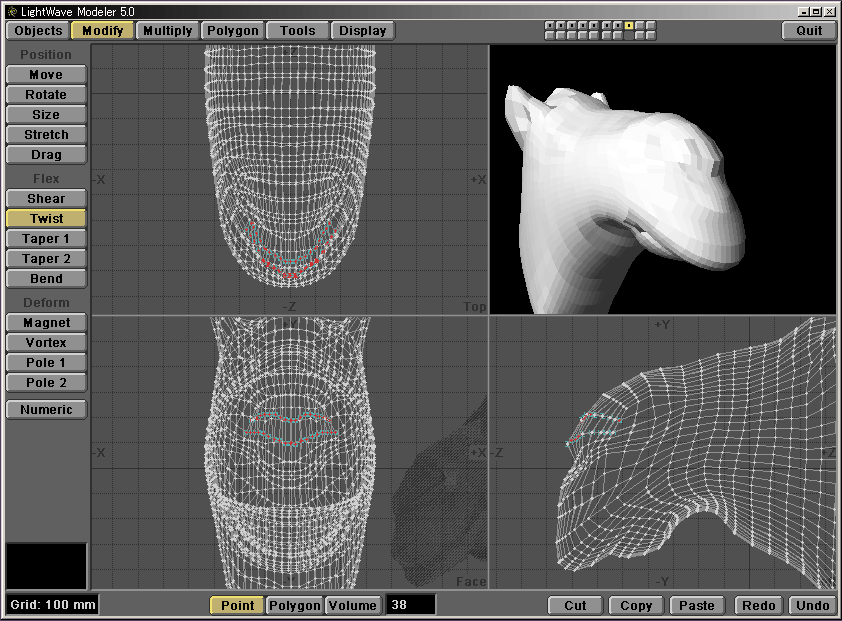Select foreground layer 1 button
Viewport: 842px width, 621px height.
(x=550, y=25)
